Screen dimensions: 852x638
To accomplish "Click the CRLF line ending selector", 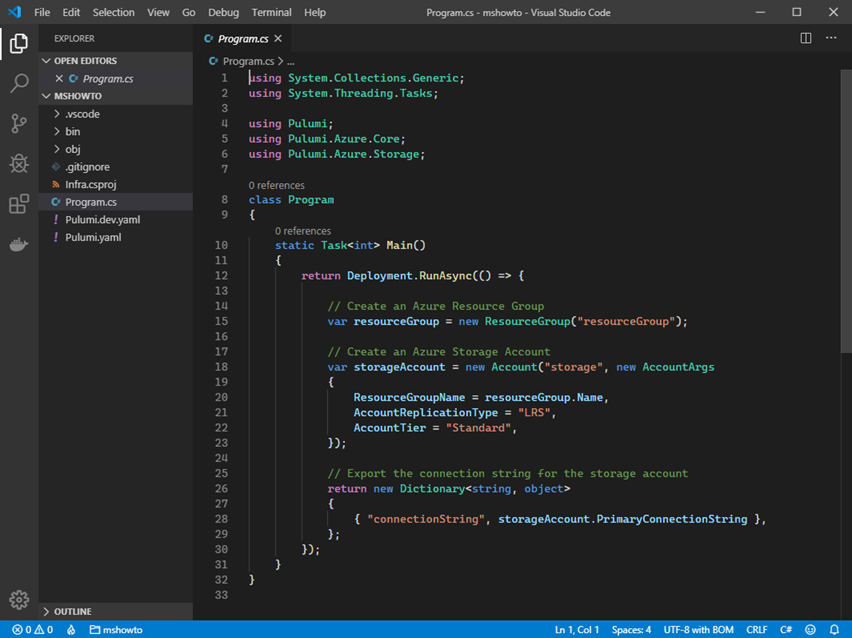I will tap(757, 630).
